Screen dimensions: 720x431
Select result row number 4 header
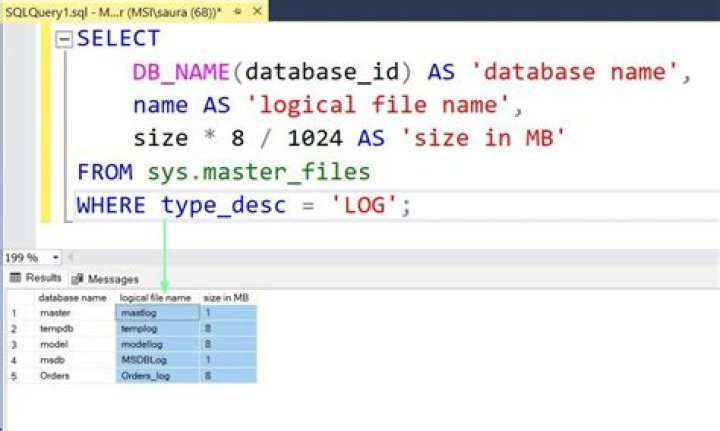pyautogui.click(x=21, y=360)
